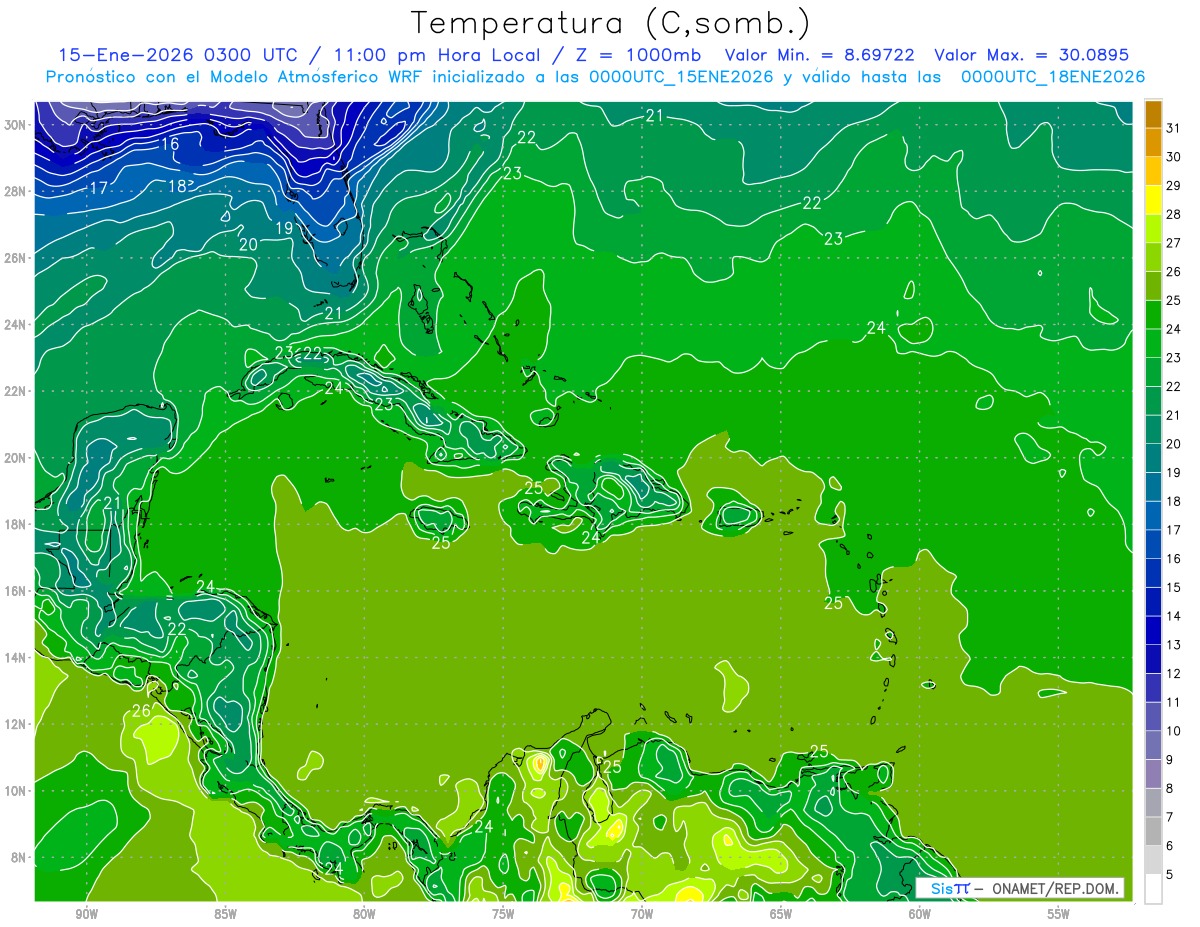Click the 10N latitude axis label
1200x927 pixels.
pos(16,791)
